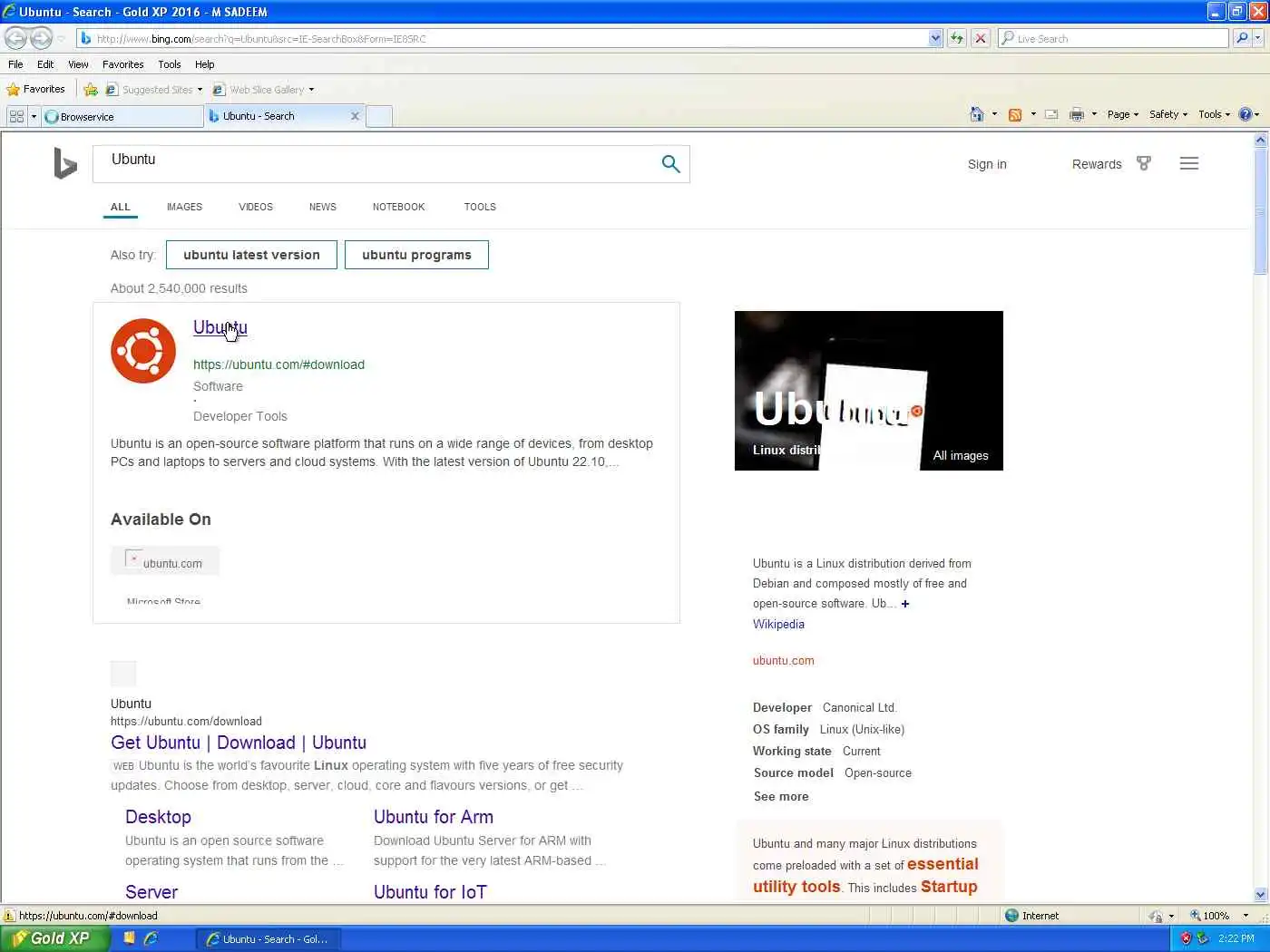
Task: Open the View menu
Action: click(78, 64)
